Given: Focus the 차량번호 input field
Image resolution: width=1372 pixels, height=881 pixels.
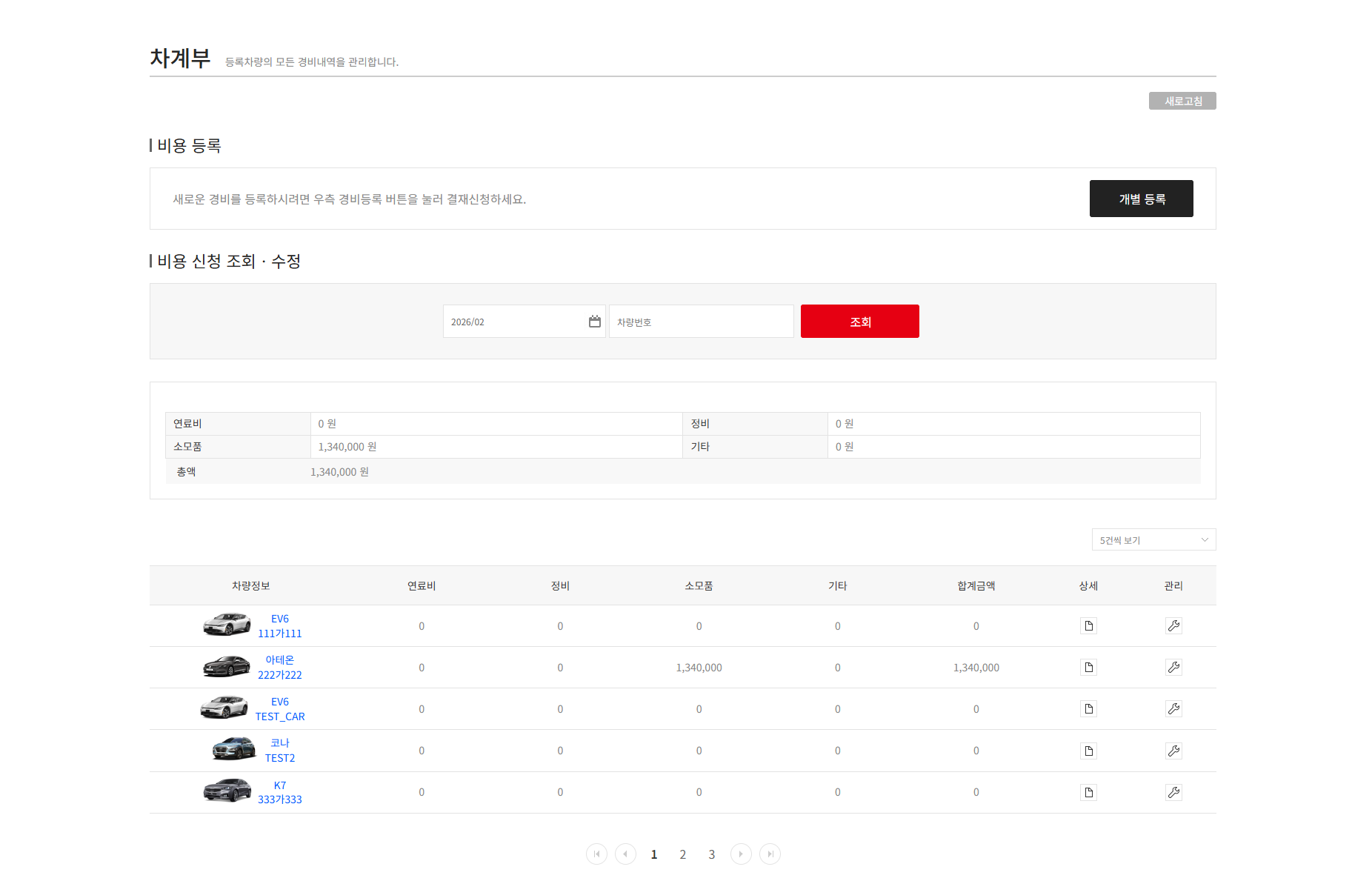Looking at the screenshot, I should pyautogui.click(x=701, y=322).
